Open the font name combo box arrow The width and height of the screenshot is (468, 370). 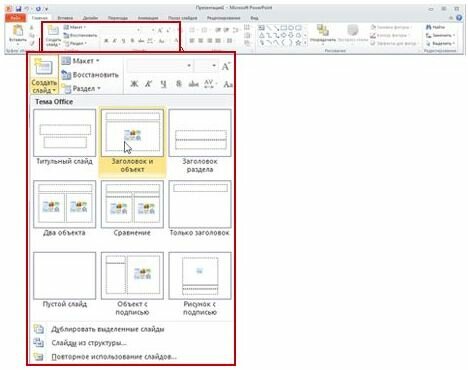coord(189,66)
